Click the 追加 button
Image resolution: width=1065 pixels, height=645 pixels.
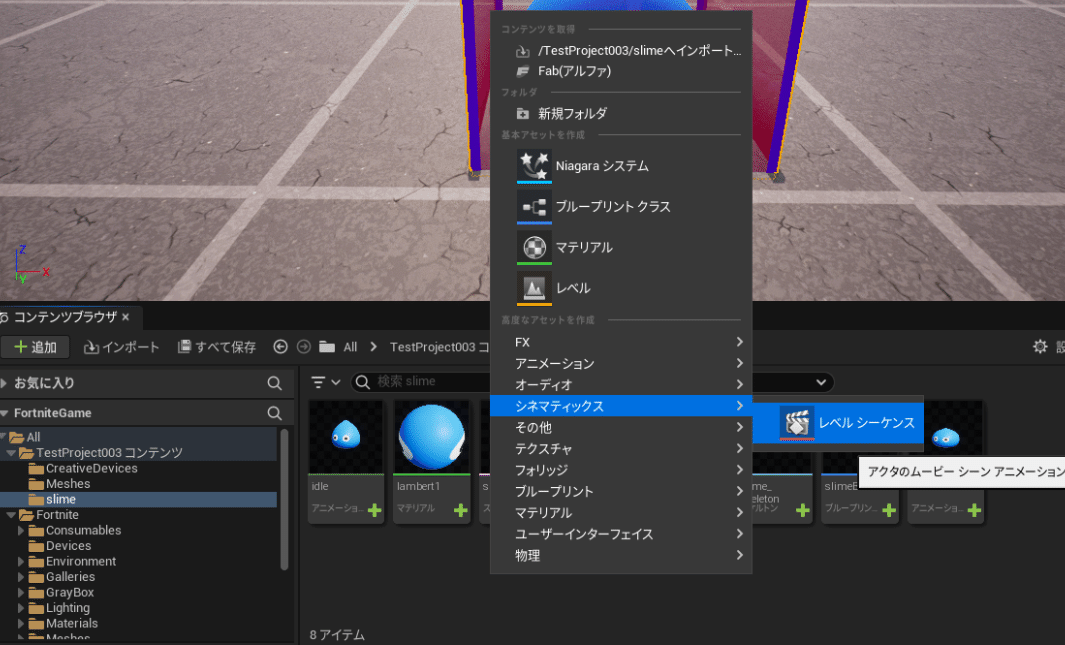[35, 347]
